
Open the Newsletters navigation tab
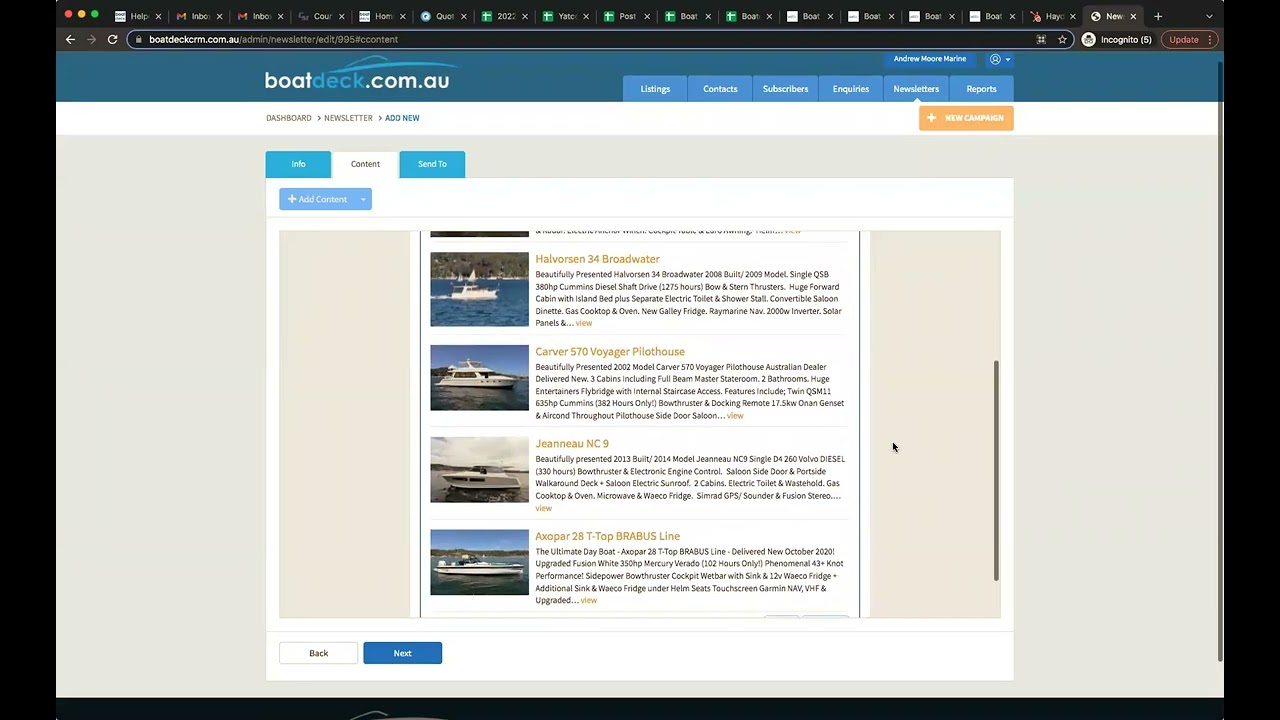(916, 89)
